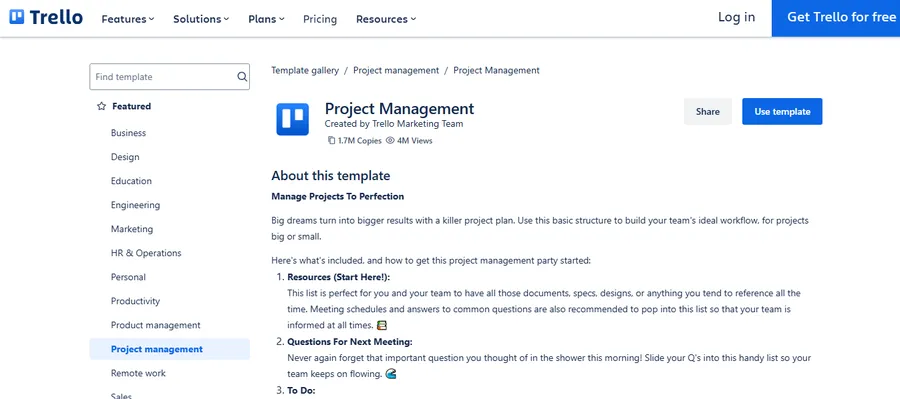Image resolution: width=900 pixels, height=399 pixels.
Task: Click the 'To Do:' list heading
Action: [x=301, y=391]
